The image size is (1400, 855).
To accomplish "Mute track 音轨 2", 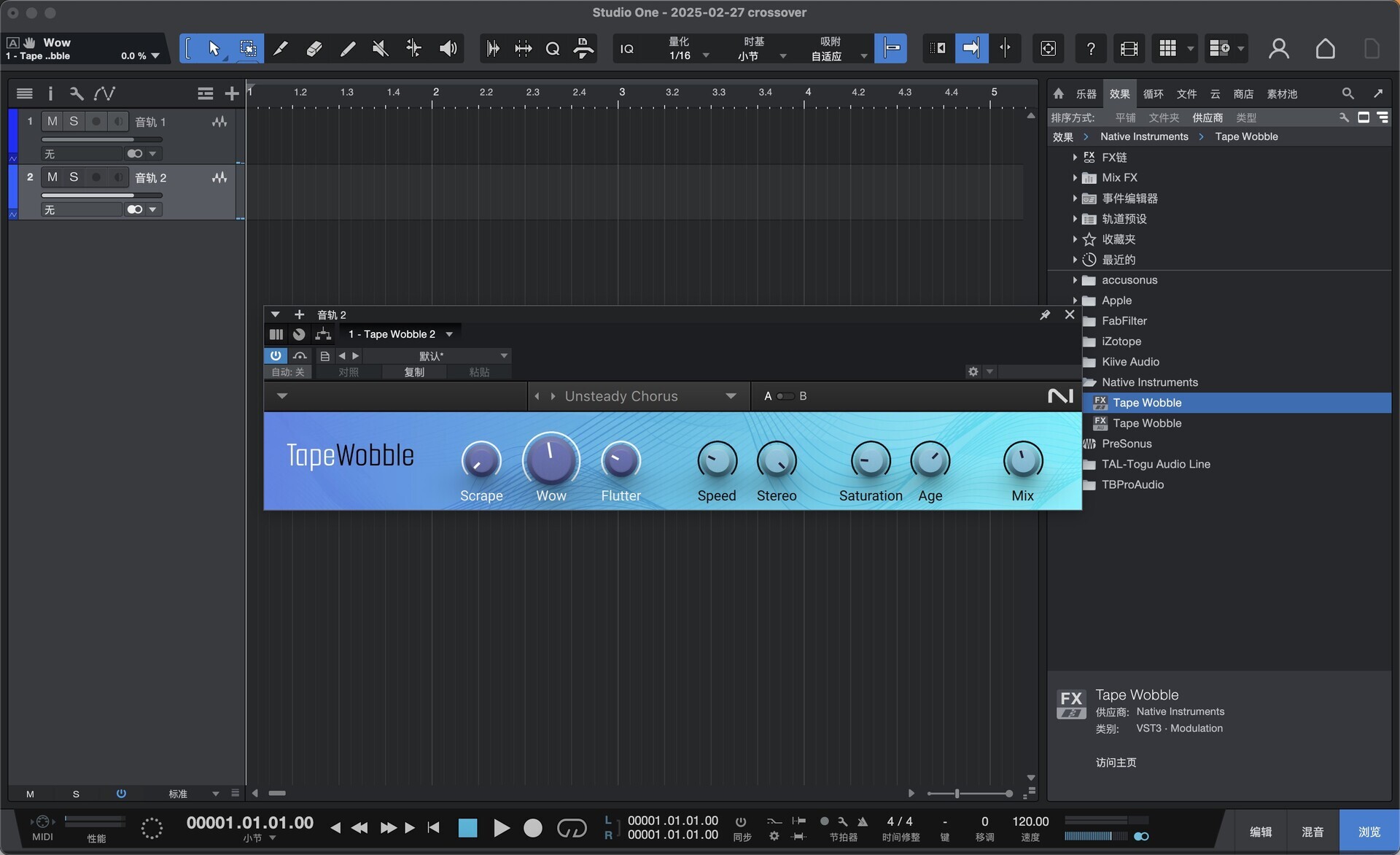I will tap(52, 177).
